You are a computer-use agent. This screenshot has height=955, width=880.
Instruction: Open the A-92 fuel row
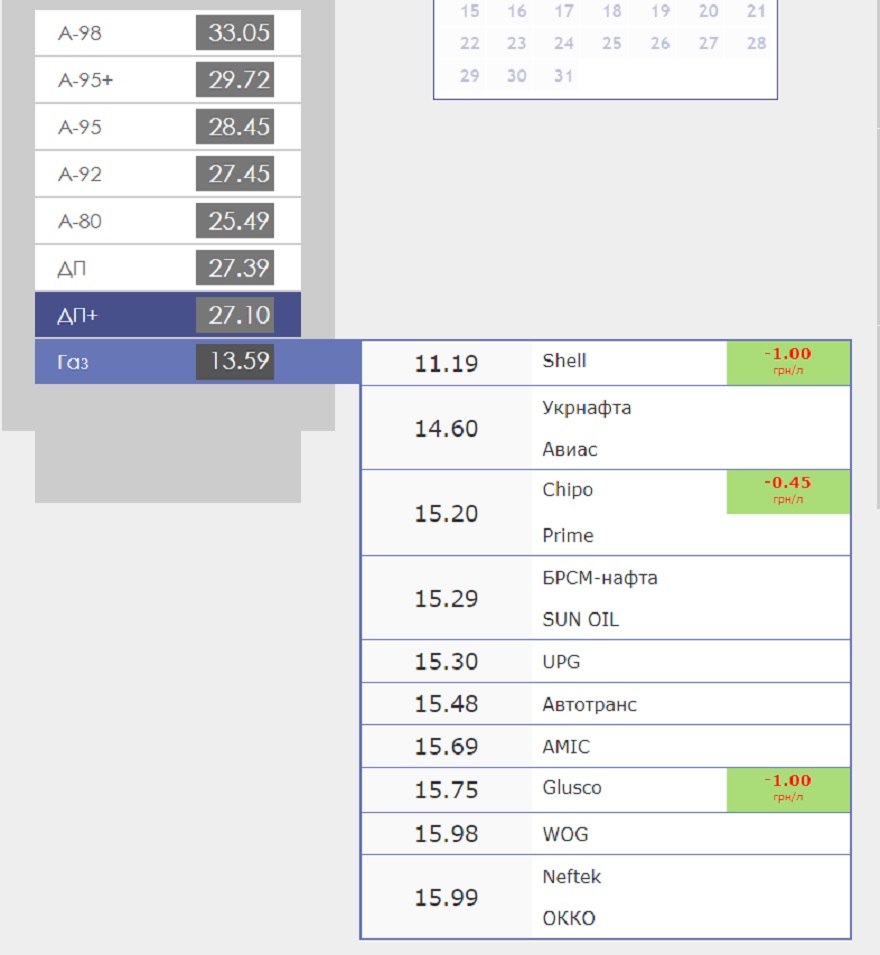tap(167, 174)
